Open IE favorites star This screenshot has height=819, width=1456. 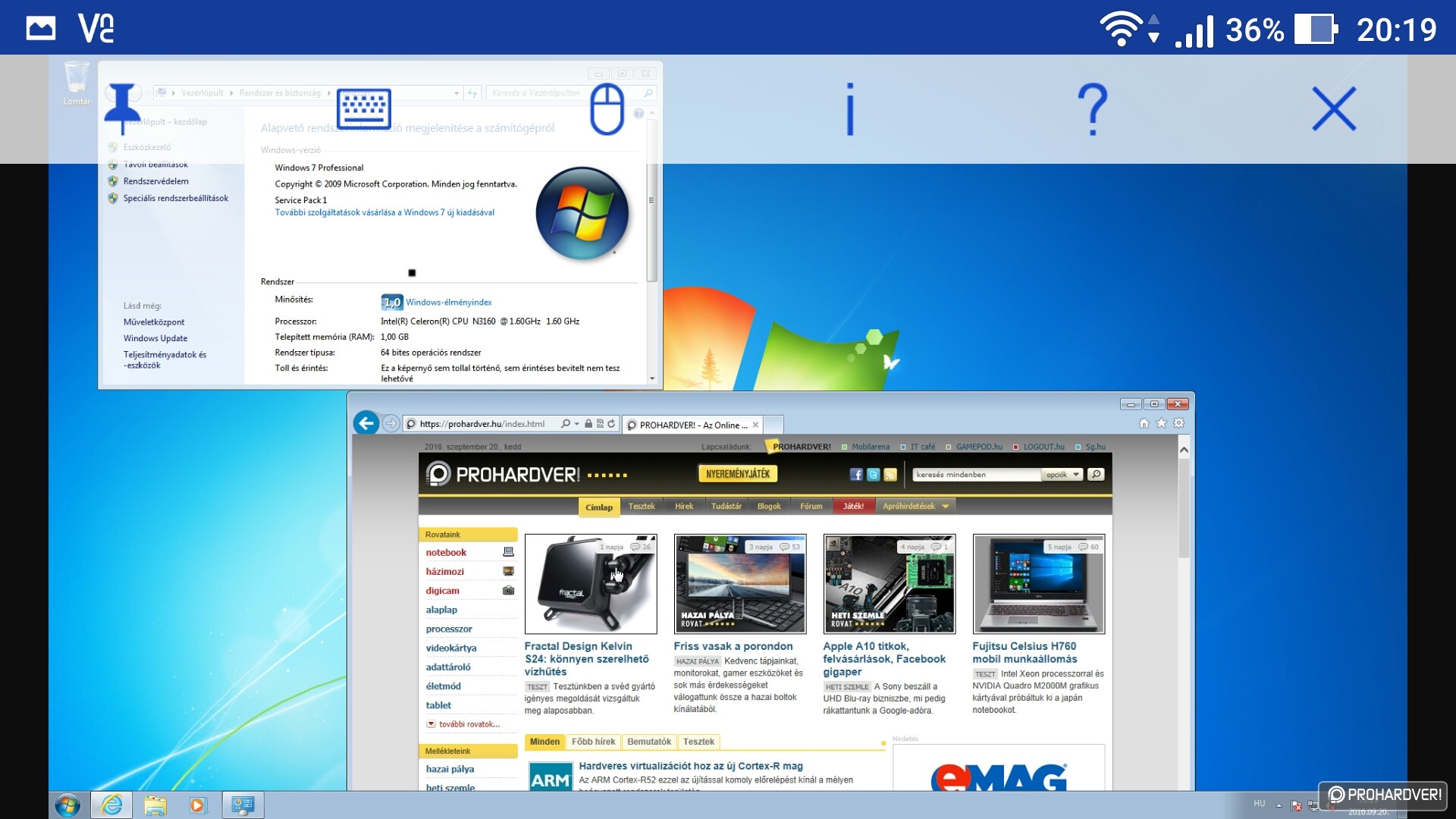tap(1161, 423)
